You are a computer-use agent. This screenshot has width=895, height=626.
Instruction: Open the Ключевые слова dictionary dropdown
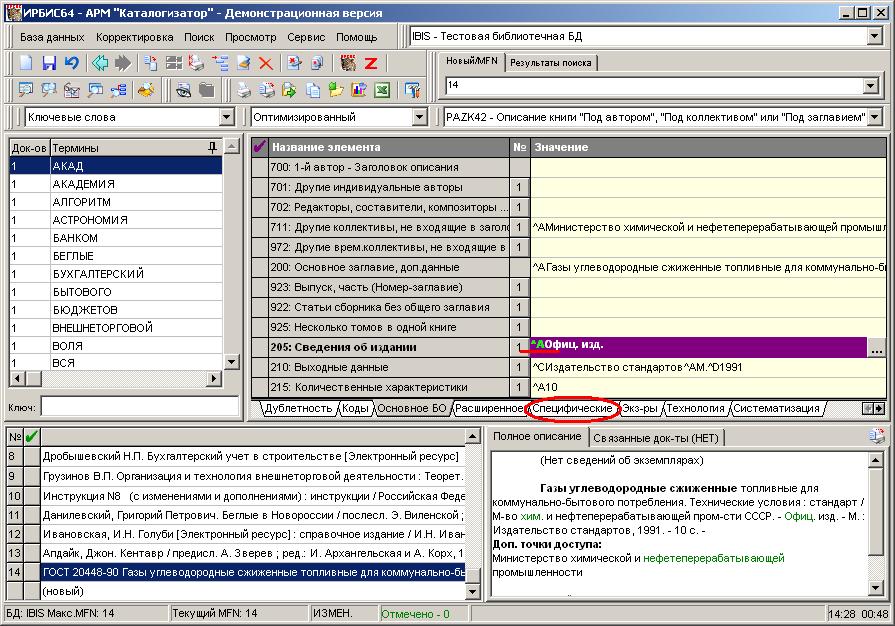(x=227, y=117)
